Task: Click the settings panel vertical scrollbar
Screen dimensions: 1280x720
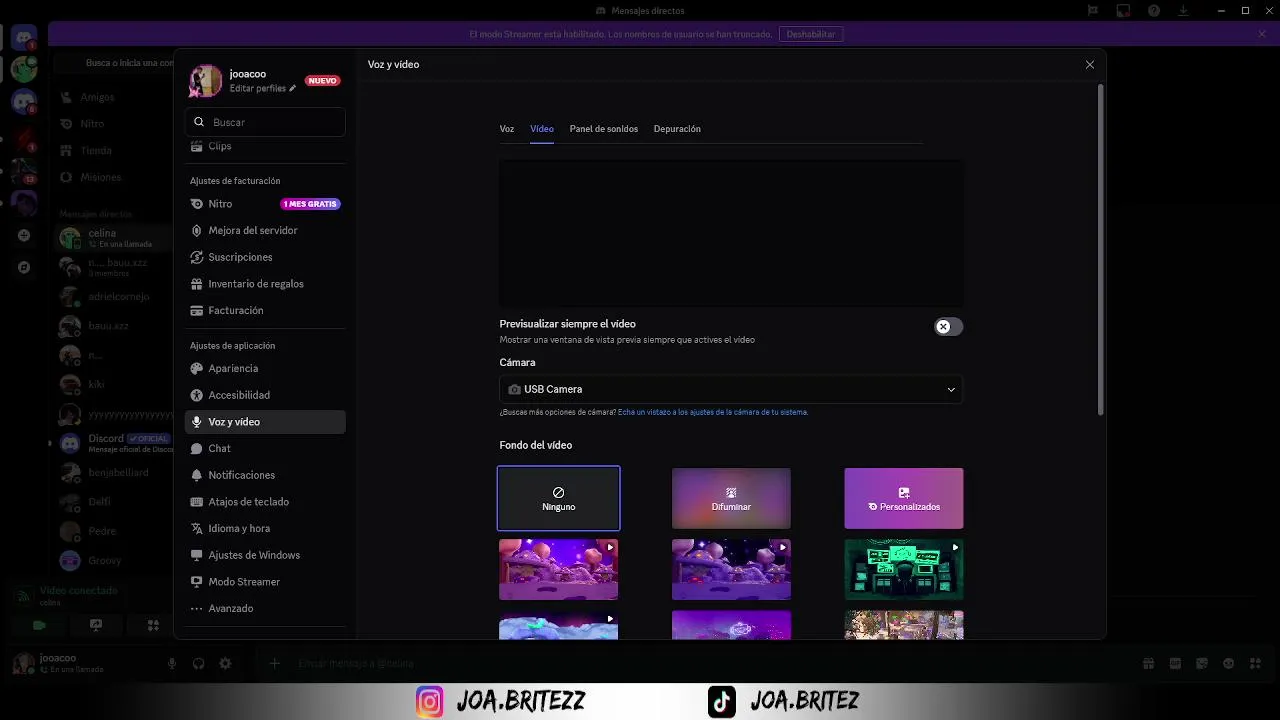Action: tap(1101, 249)
